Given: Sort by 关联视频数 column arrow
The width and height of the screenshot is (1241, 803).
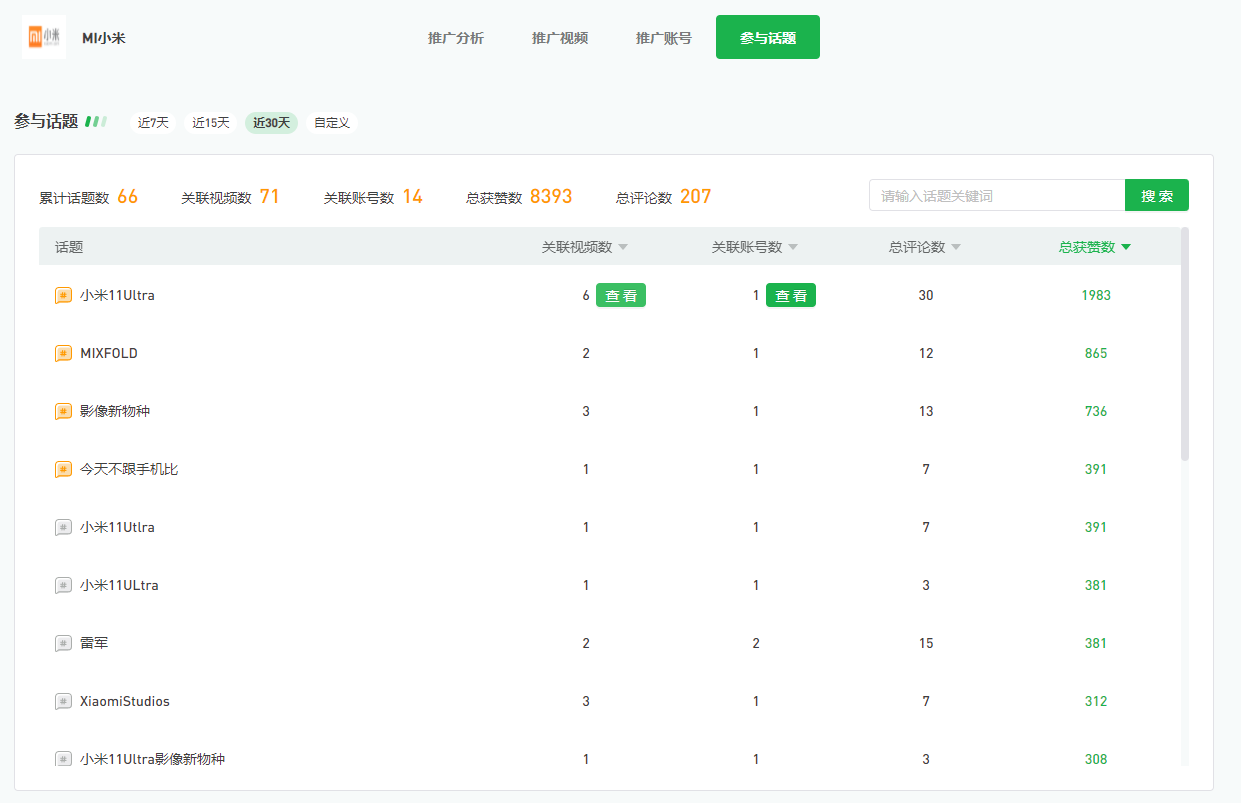Looking at the screenshot, I should (623, 247).
